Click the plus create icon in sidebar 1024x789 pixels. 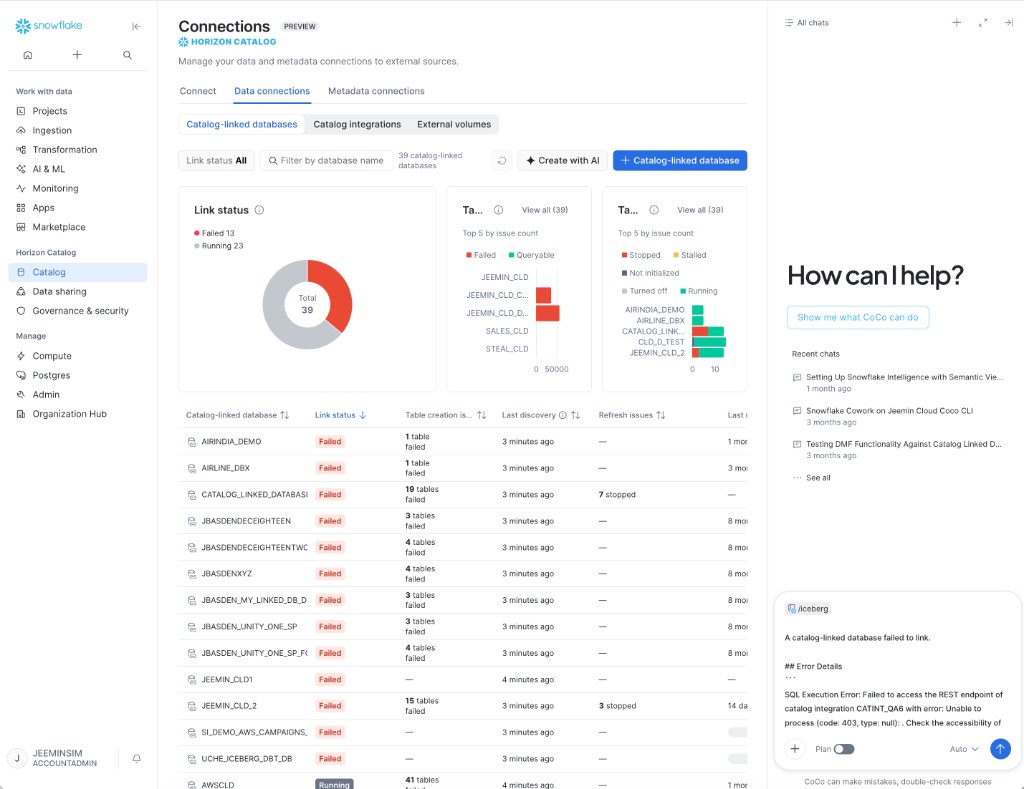tap(77, 55)
